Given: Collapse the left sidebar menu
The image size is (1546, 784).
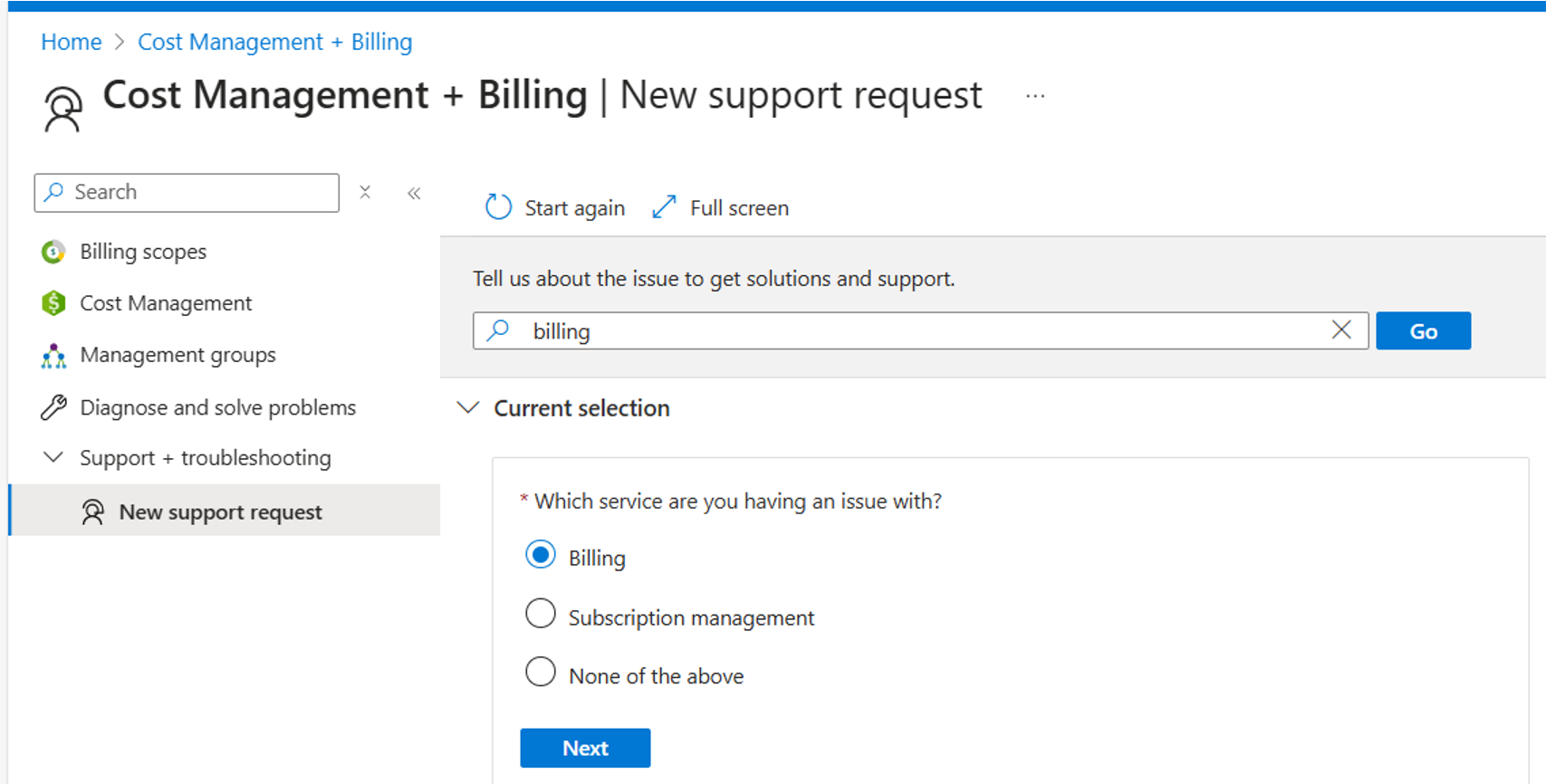Looking at the screenshot, I should point(414,193).
